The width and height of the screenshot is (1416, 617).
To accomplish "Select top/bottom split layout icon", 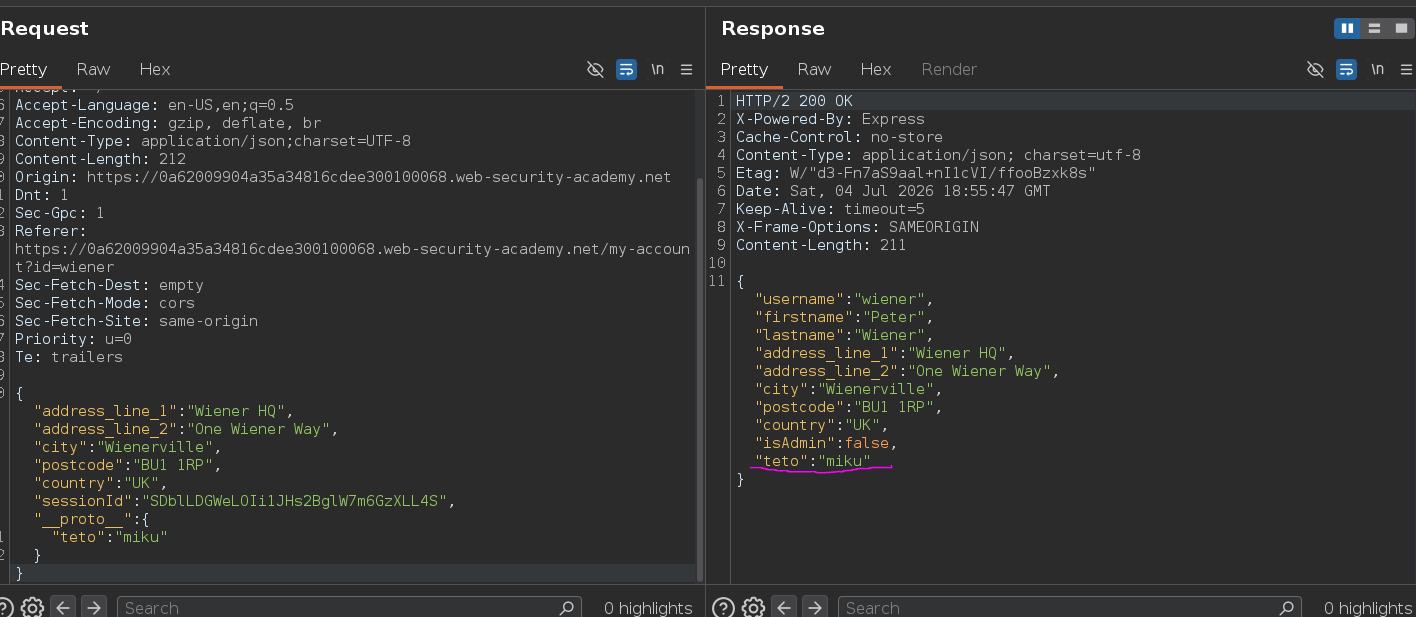I will point(1374,28).
